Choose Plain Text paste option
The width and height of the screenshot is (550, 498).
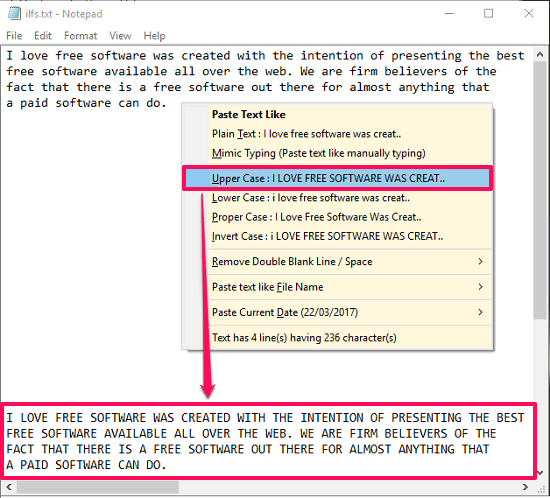coord(350,134)
